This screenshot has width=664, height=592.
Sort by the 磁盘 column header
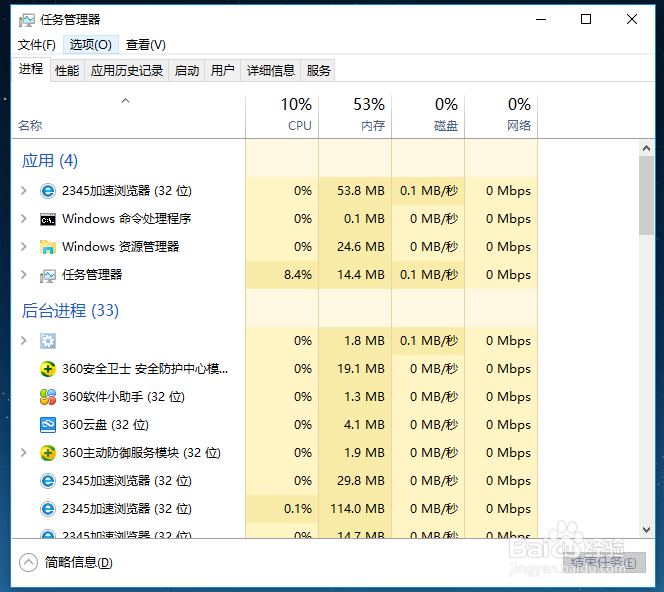click(x=428, y=115)
